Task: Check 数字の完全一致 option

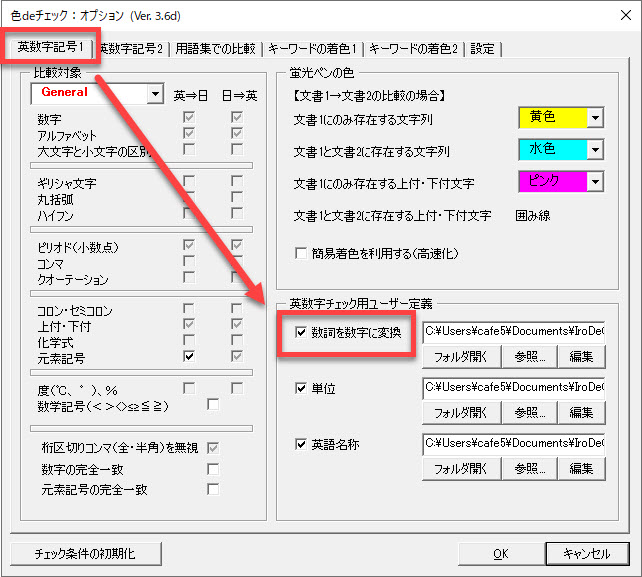Action: pyautogui.click(x=212, y=469)
